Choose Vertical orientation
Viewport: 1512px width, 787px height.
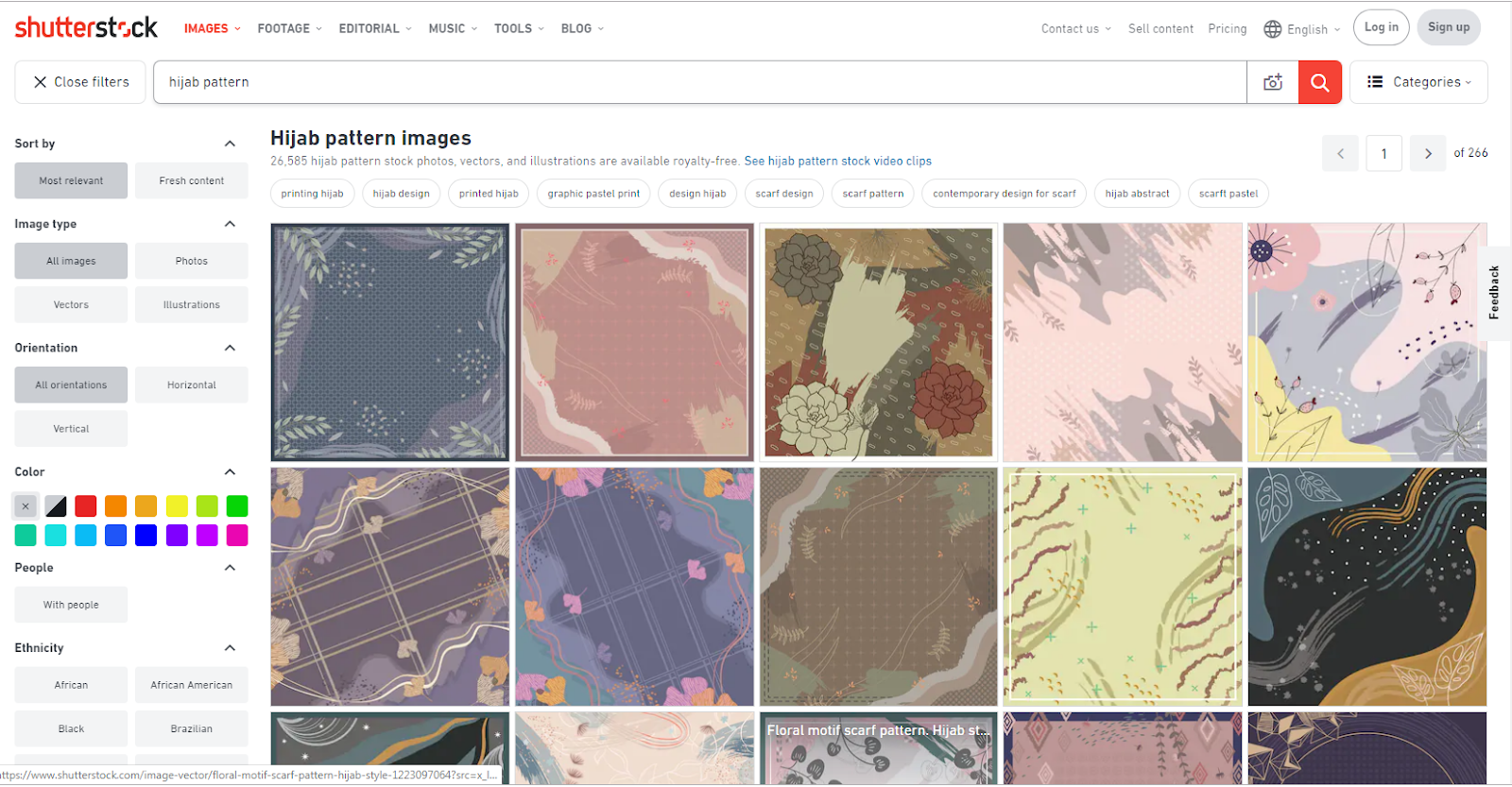[71, 428]
